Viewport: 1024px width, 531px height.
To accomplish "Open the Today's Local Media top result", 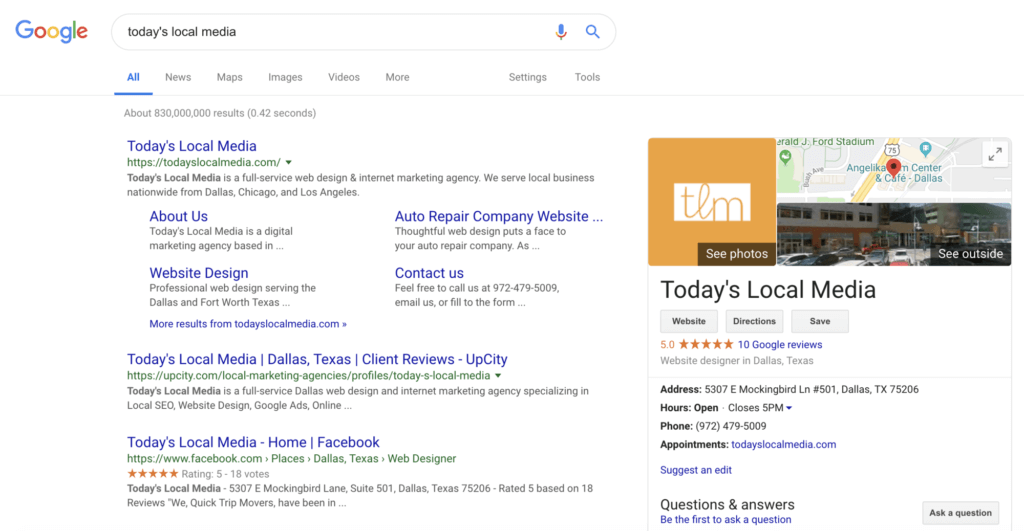I will (191, 146).
